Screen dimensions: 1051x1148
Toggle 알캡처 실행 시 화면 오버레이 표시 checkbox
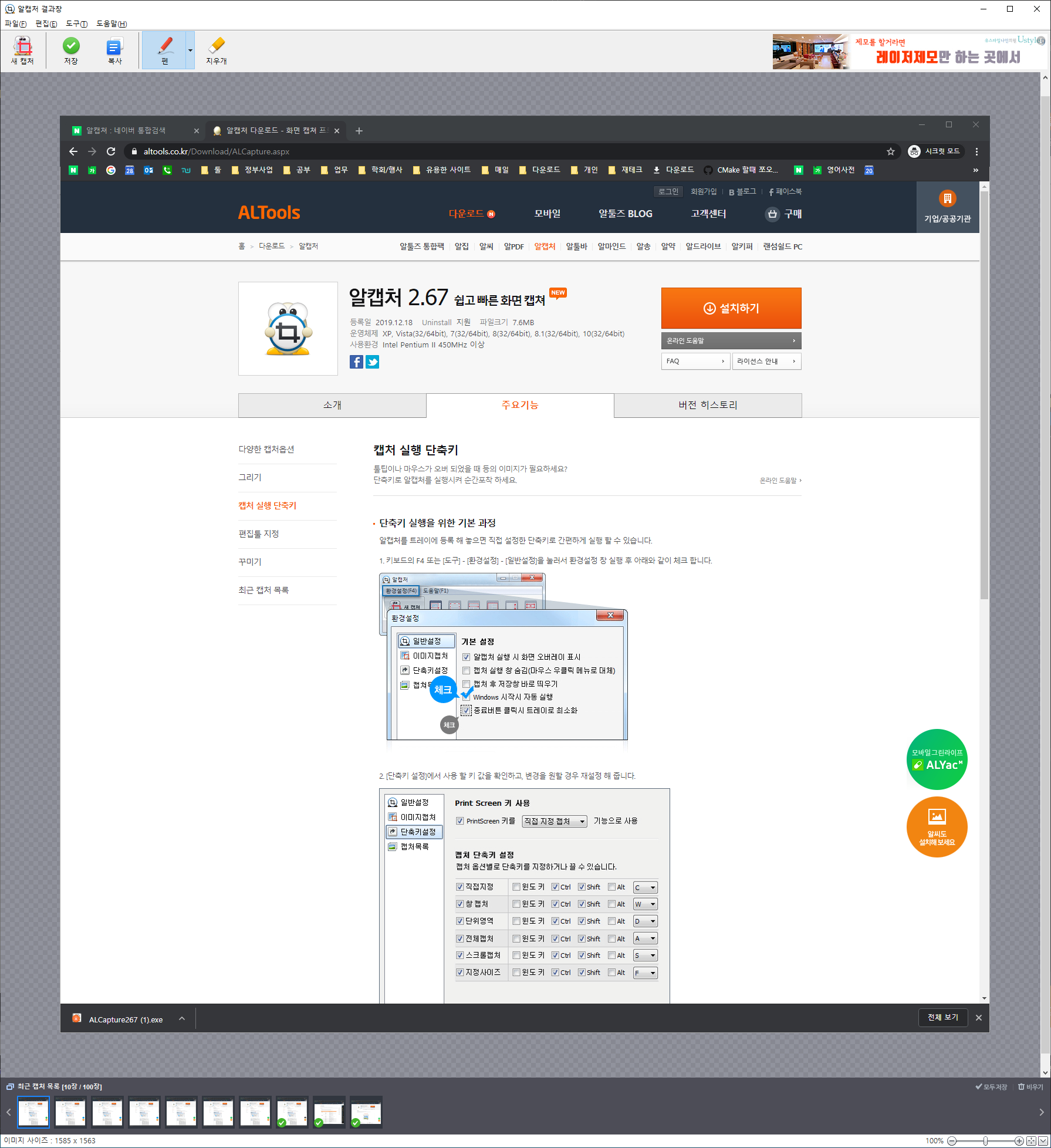click(467, 657)
